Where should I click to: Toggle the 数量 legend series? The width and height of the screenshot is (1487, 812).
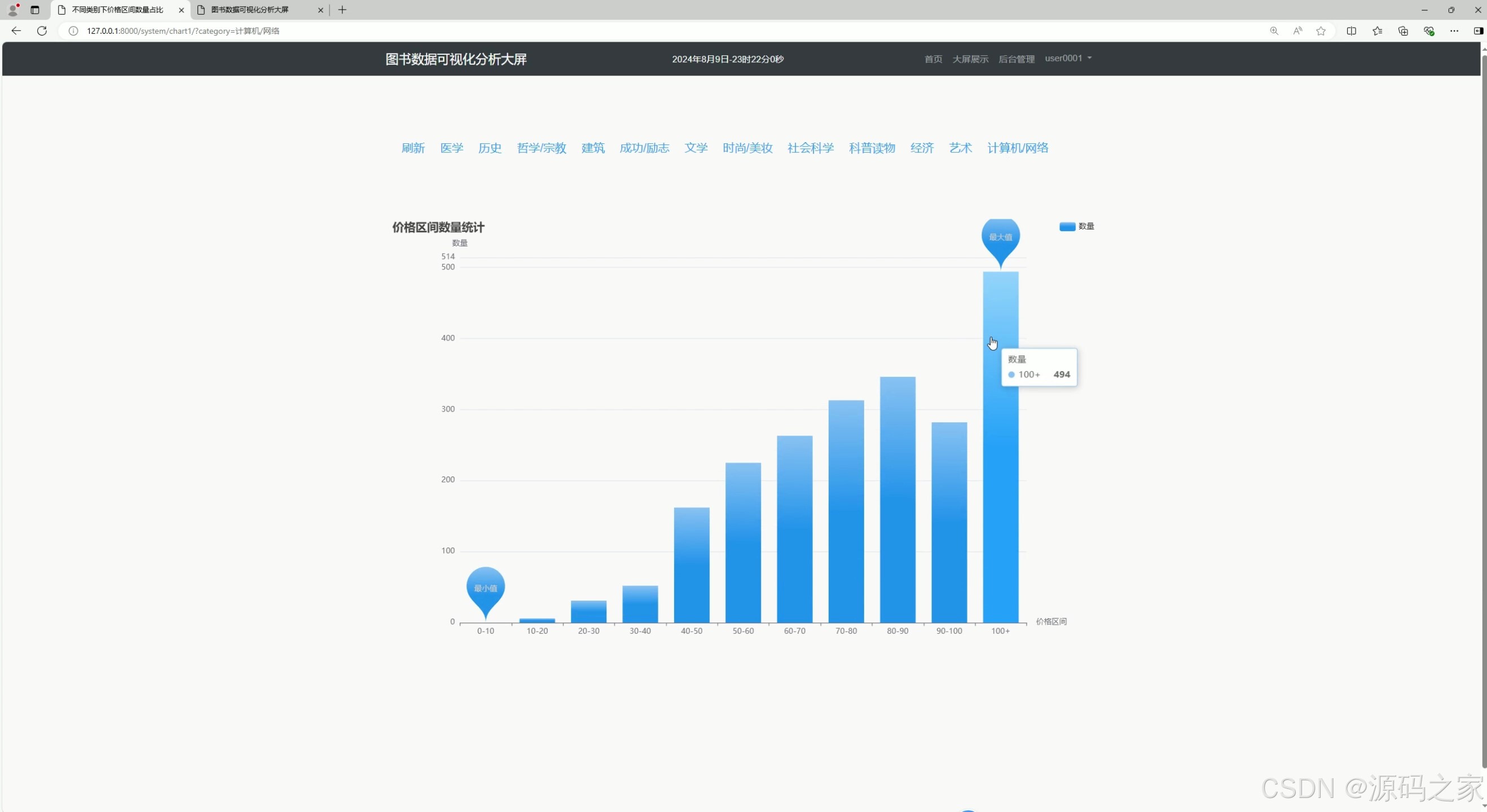[x=1076, y=226]
